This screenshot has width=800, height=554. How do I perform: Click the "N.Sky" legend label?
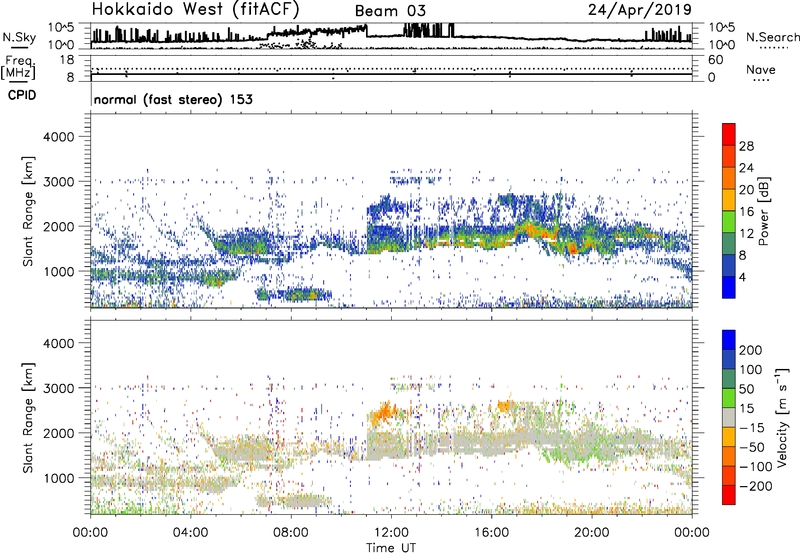coord(19,37)
